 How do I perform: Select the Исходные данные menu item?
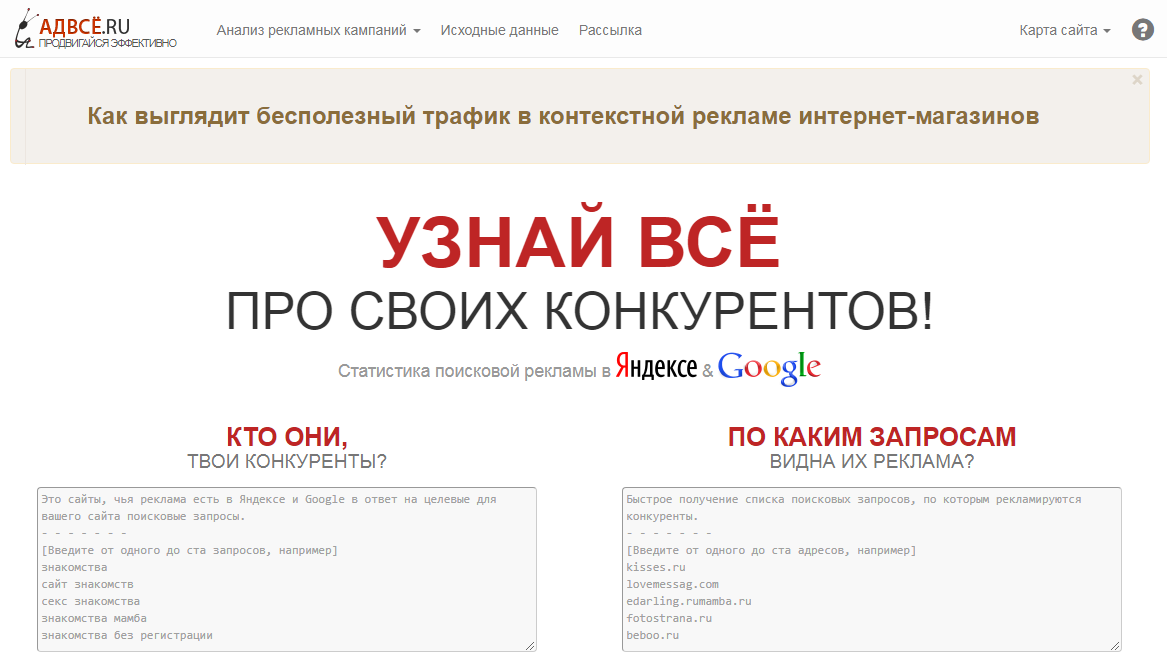(x=499, y=30)
